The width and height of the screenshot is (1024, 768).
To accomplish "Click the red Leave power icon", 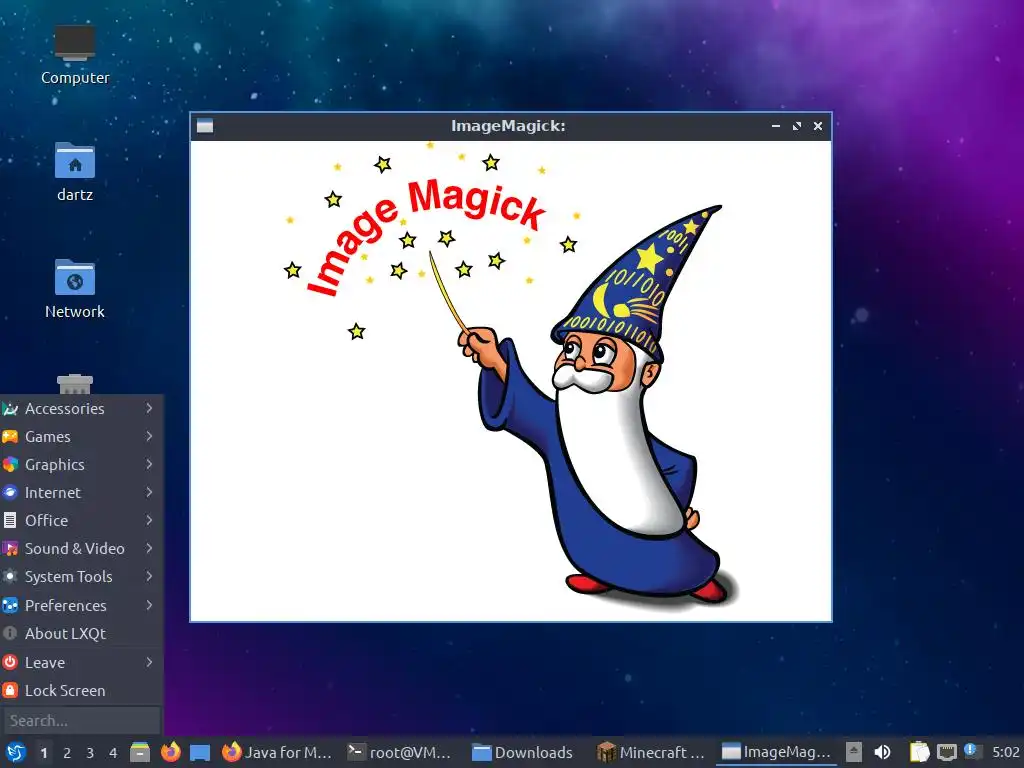I will [x=10, y=663].
